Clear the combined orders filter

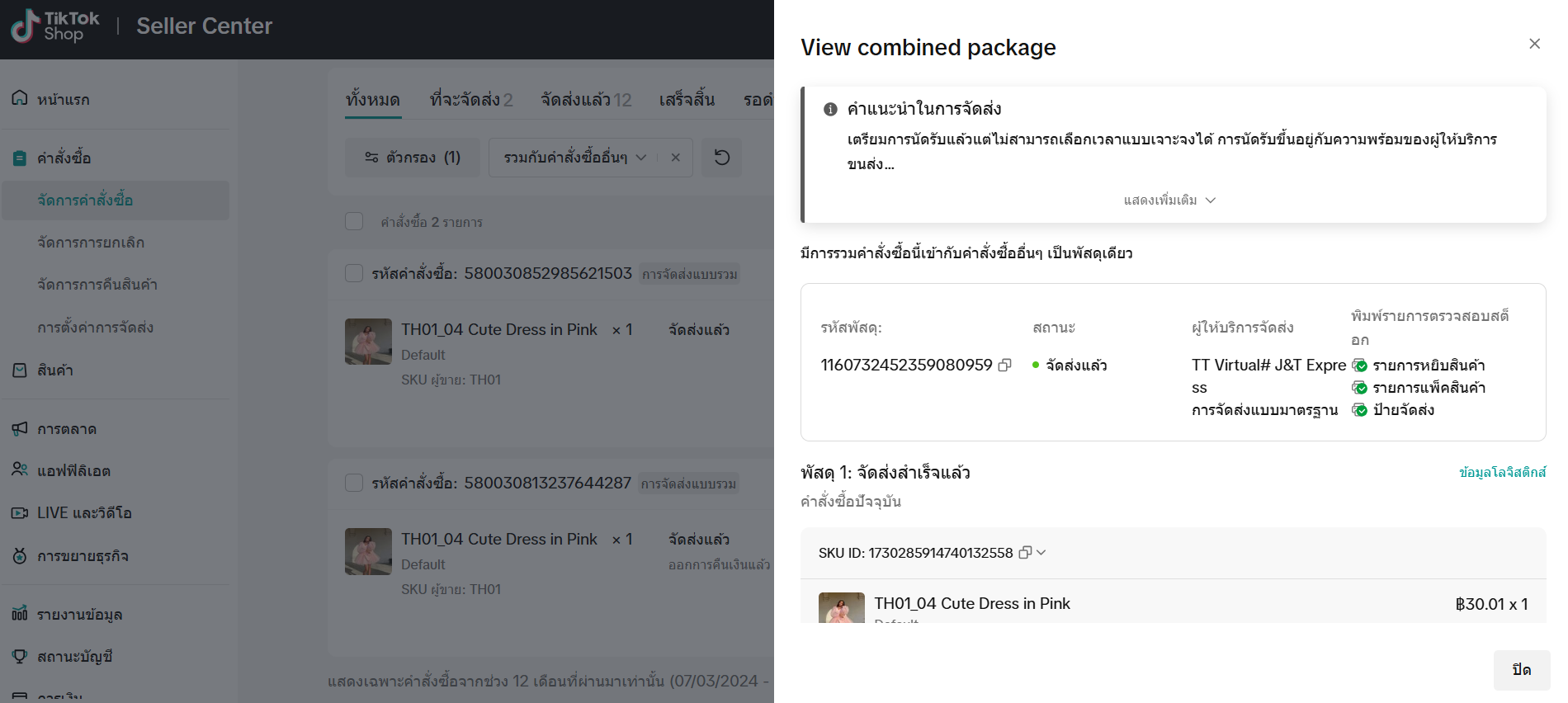675,158
